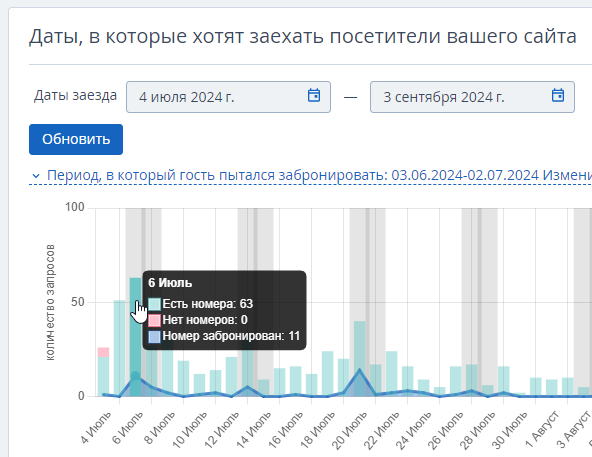Click the 1 Август axis label
The height and width of the screenshot is (457, 592).
542,429
